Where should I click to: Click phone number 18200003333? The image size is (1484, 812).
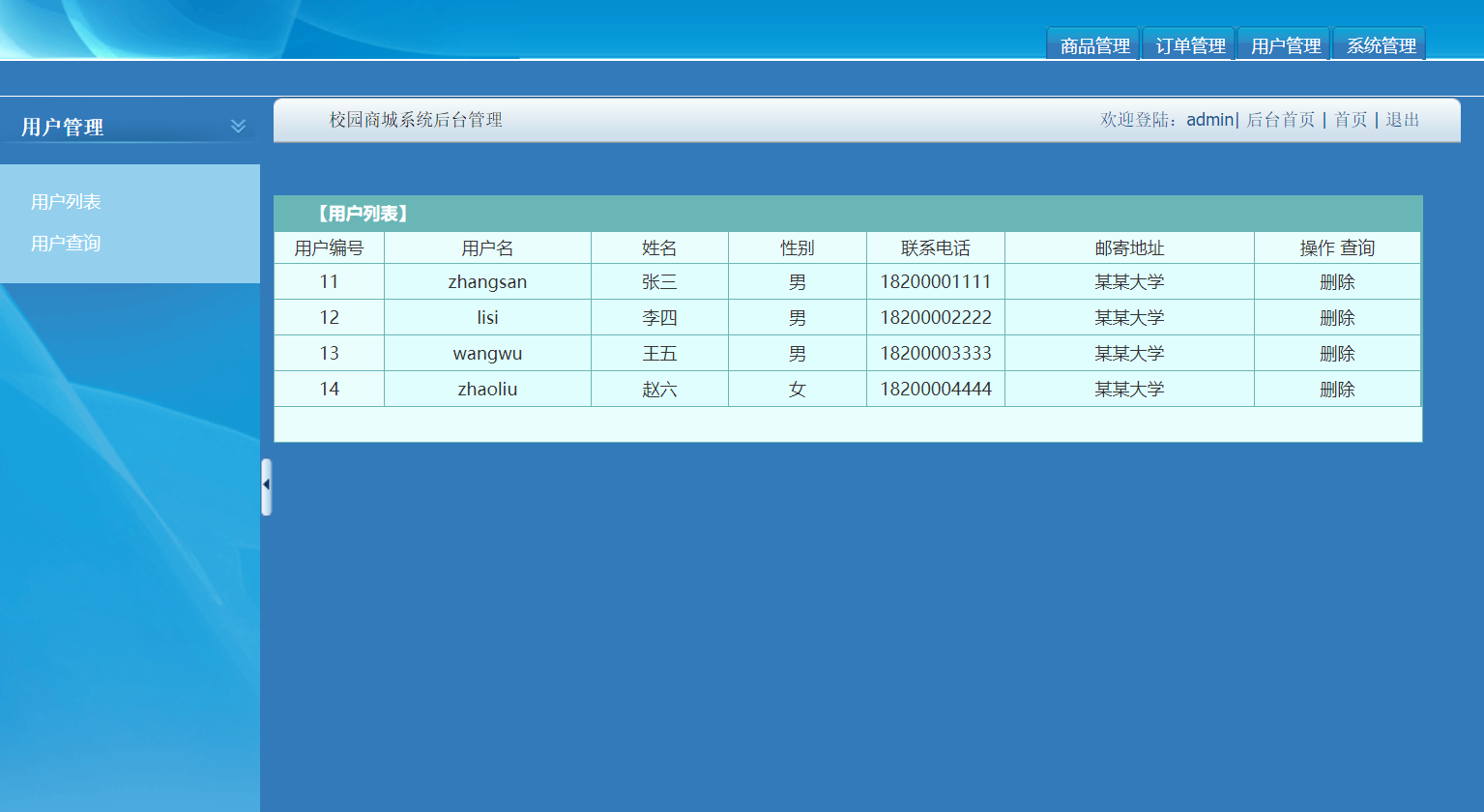[x=936, y=354]
